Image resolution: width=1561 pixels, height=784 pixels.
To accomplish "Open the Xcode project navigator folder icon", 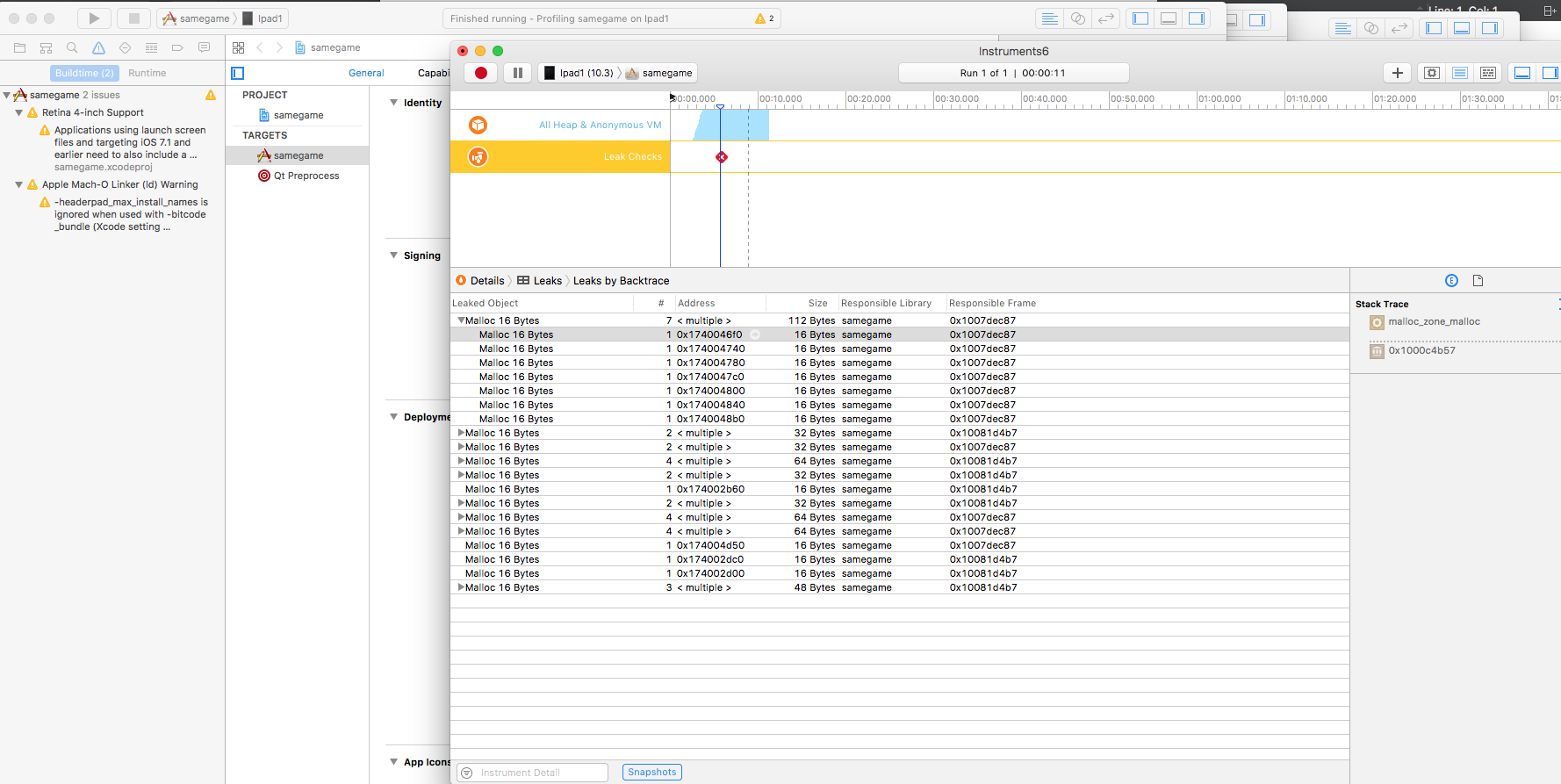I will tap(19, 47).
